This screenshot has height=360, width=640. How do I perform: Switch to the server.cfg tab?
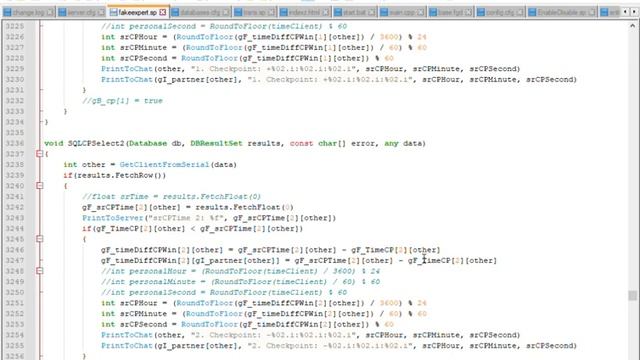tap(81, 12)
